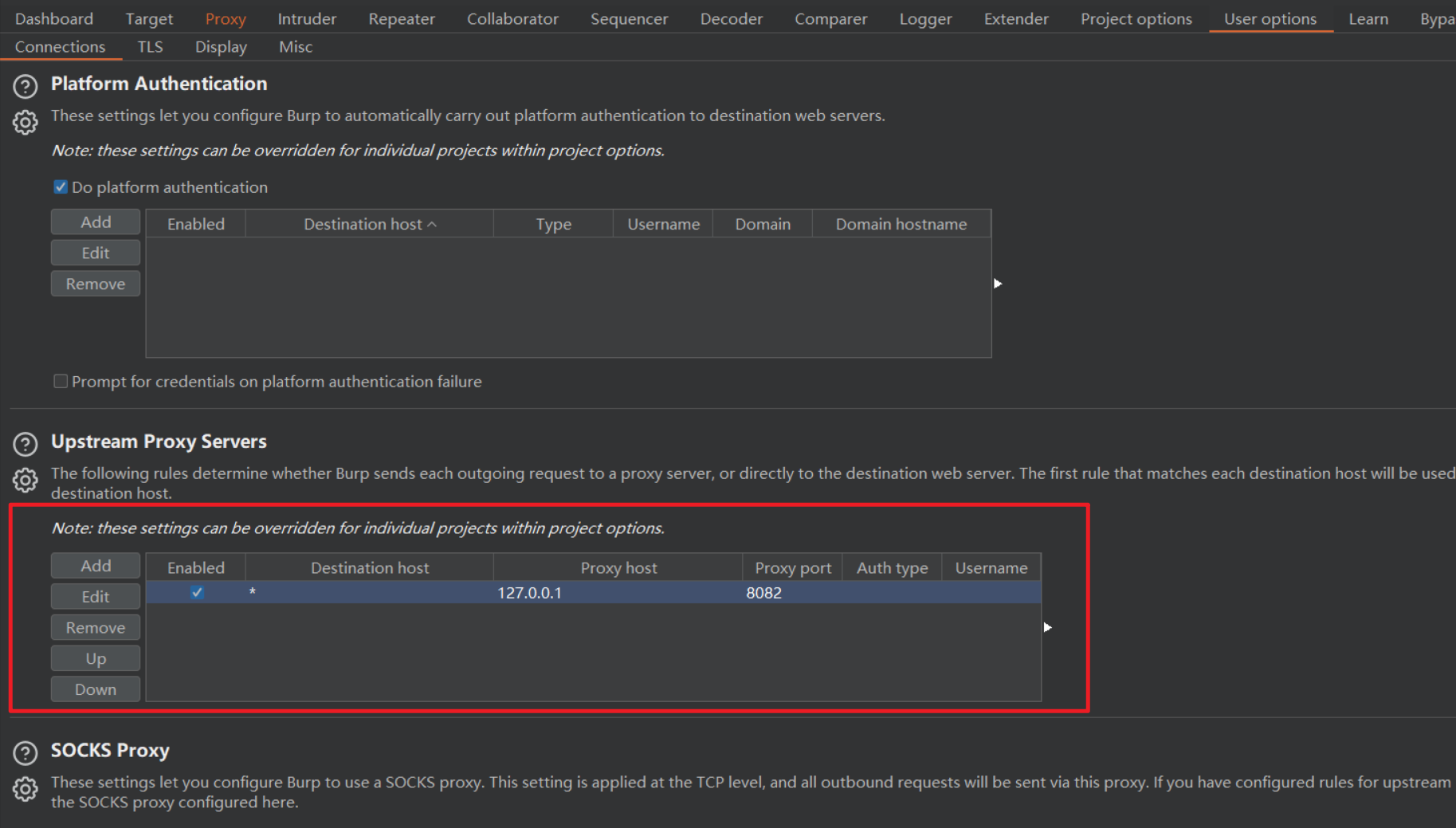This screenshot has width=1456, height=828.
Task: Click Destination host header in upstream proxy table
Action: 370,567
